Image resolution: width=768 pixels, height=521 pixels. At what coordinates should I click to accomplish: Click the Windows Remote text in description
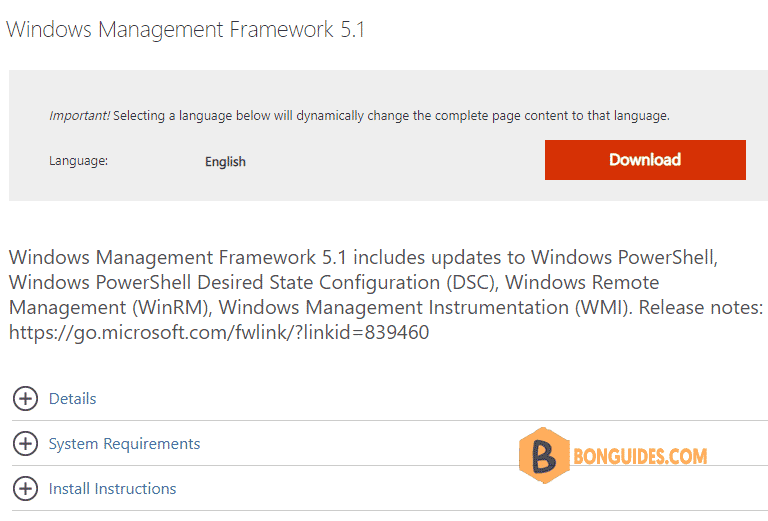582,283
